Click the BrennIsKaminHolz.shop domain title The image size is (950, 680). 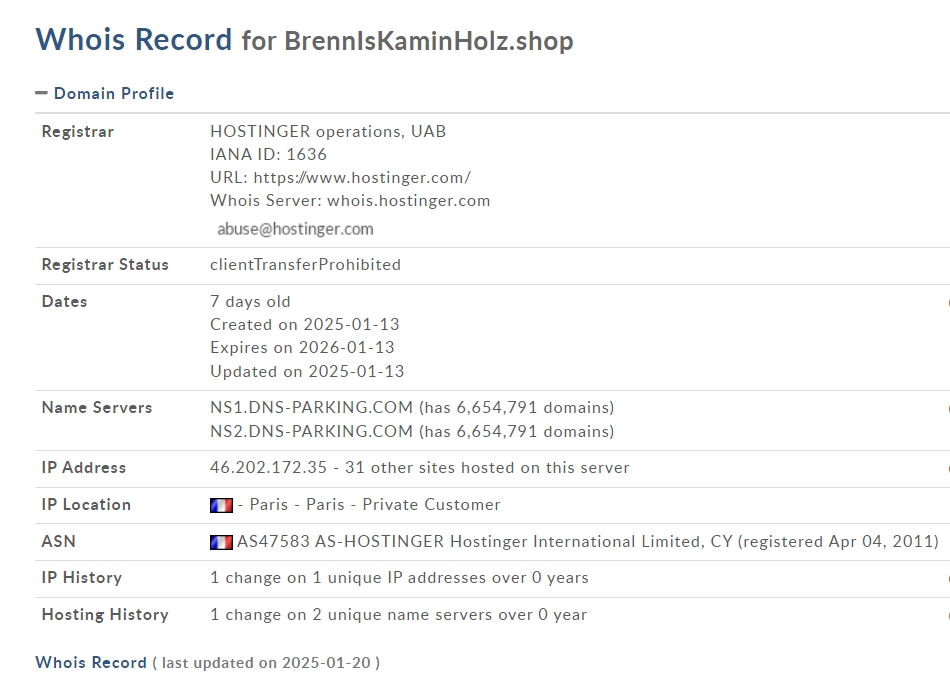(429, 41)
